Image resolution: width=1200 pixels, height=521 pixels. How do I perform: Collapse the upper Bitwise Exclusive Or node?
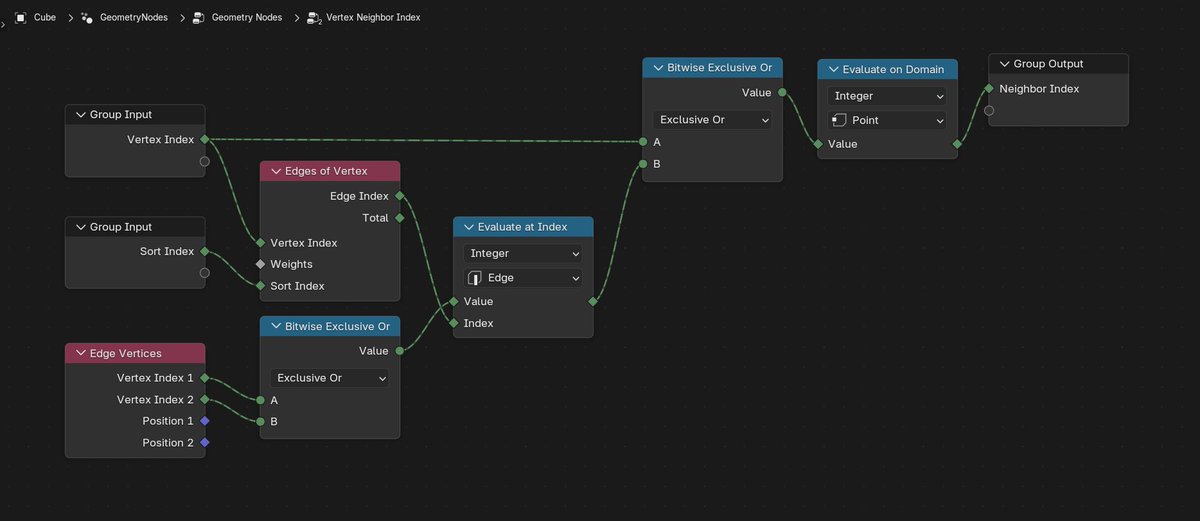[x=657, y=68]
